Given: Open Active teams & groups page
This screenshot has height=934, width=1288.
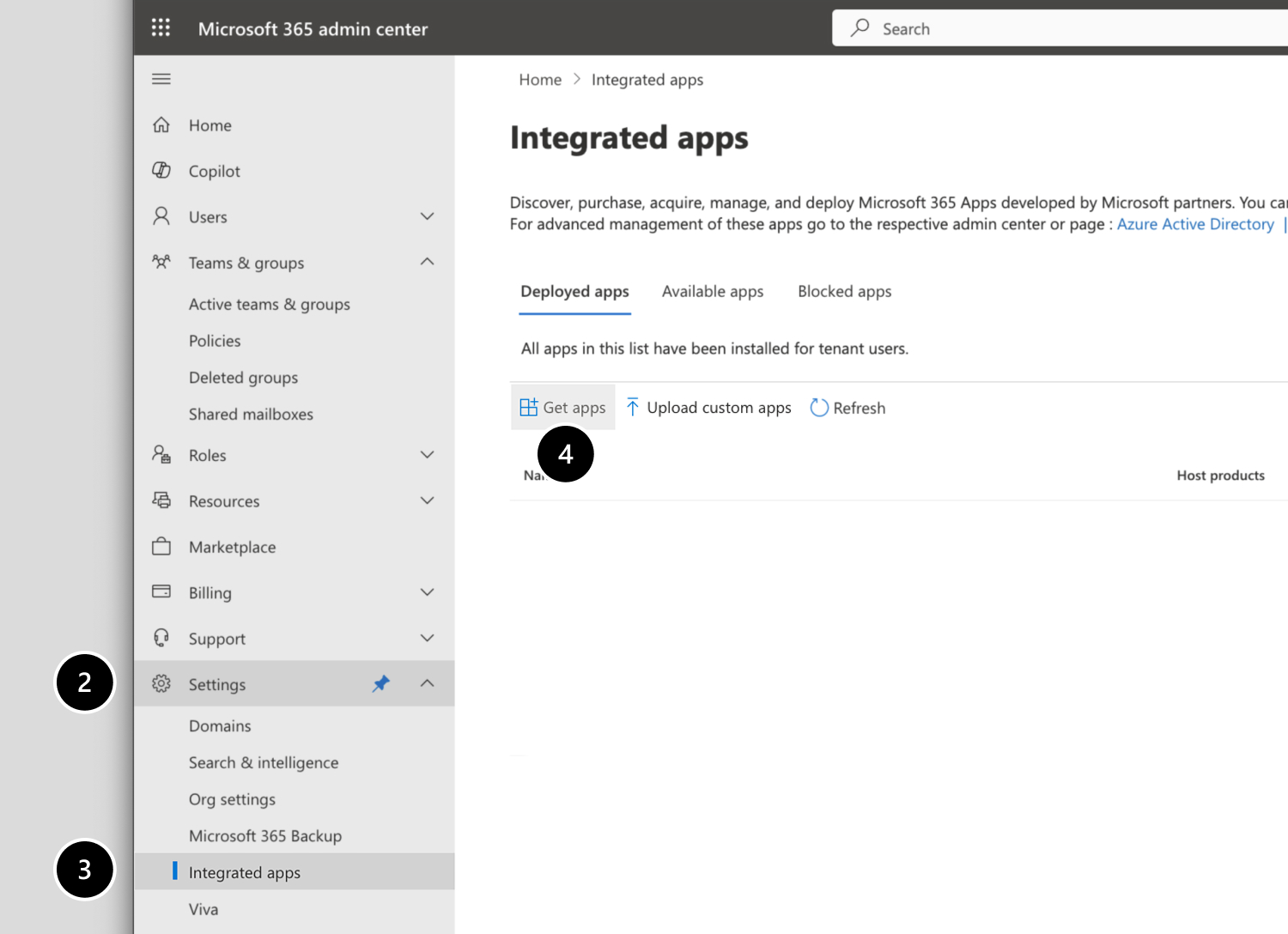Looking at the screenshot, I should tap(270, 304).
